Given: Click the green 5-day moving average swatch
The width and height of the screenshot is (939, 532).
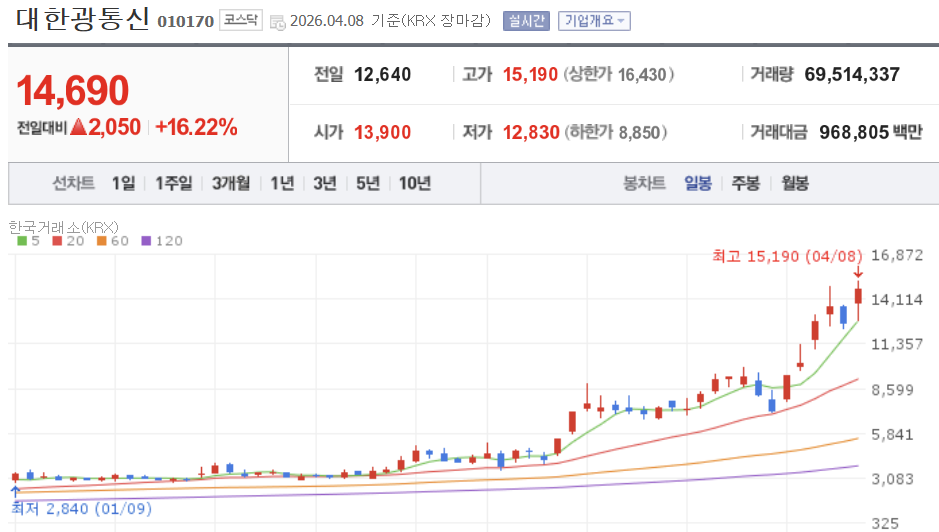Looking at the screenshot, I should (x=22, y=241).
